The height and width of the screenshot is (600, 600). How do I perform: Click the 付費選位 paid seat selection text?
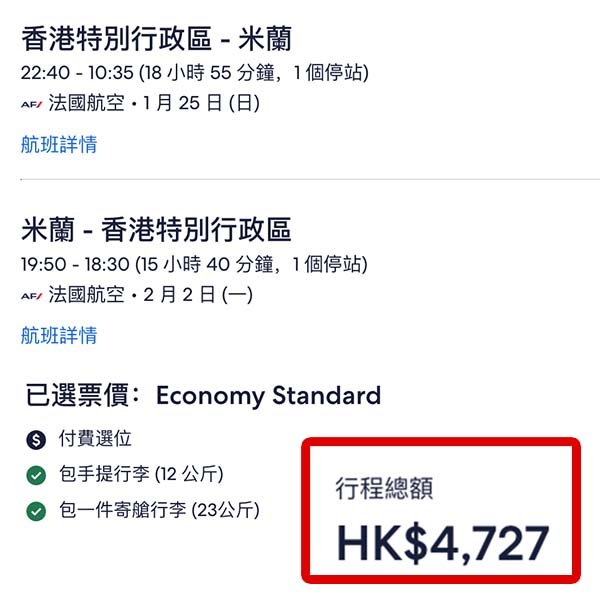tap(96, 439)
